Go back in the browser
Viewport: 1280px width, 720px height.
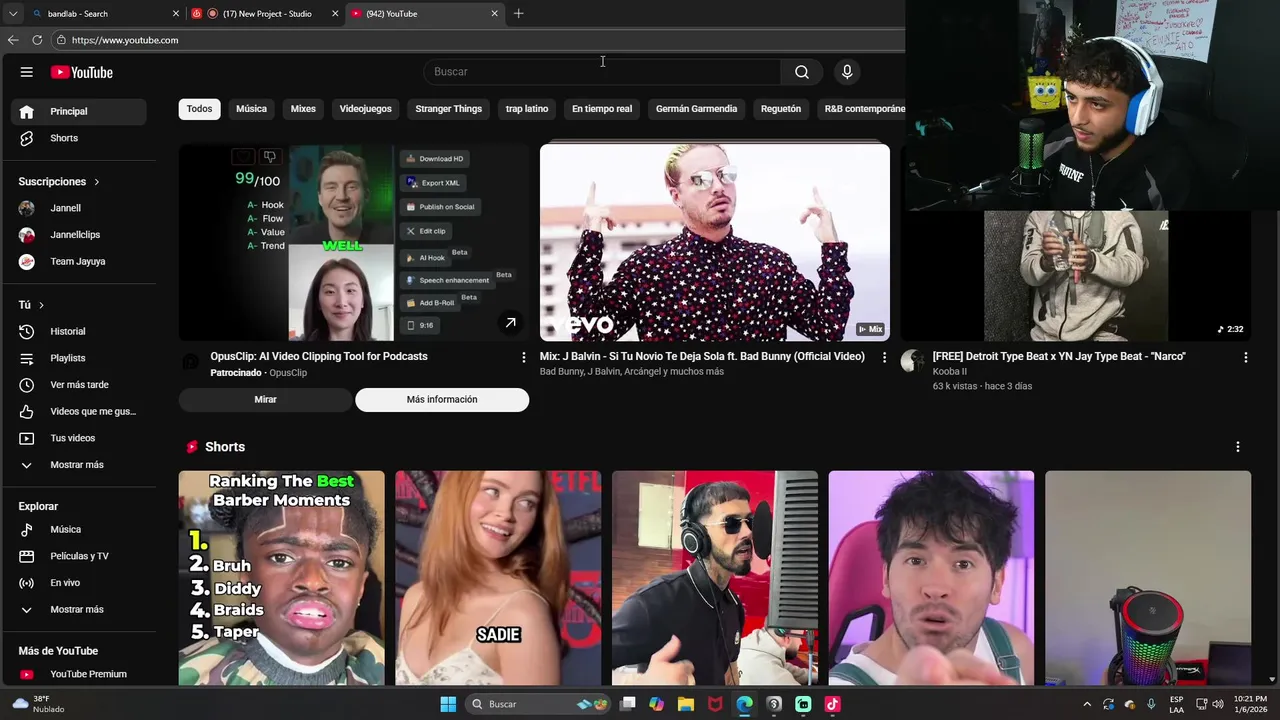click(x=12, y=40)
